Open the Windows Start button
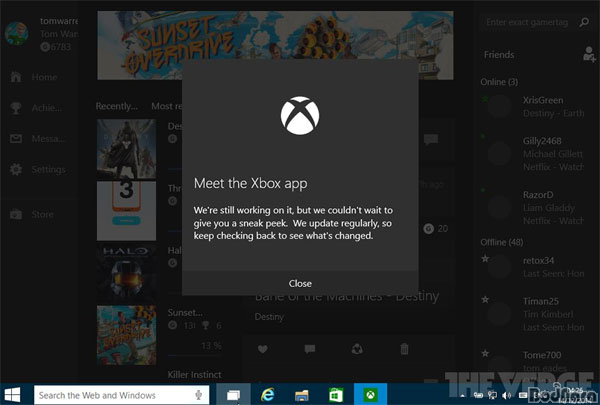 coord(12,395)
